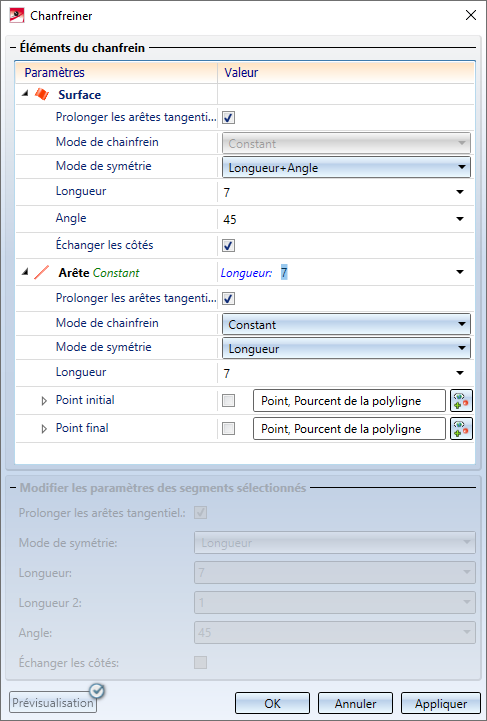
Task: Open the Angle 45 value dropdown arrow
Action: (x=460, y=219)
